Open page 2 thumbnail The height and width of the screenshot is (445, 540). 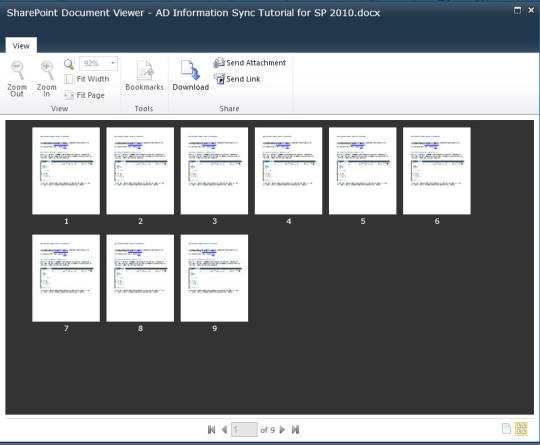click(140, 171)
